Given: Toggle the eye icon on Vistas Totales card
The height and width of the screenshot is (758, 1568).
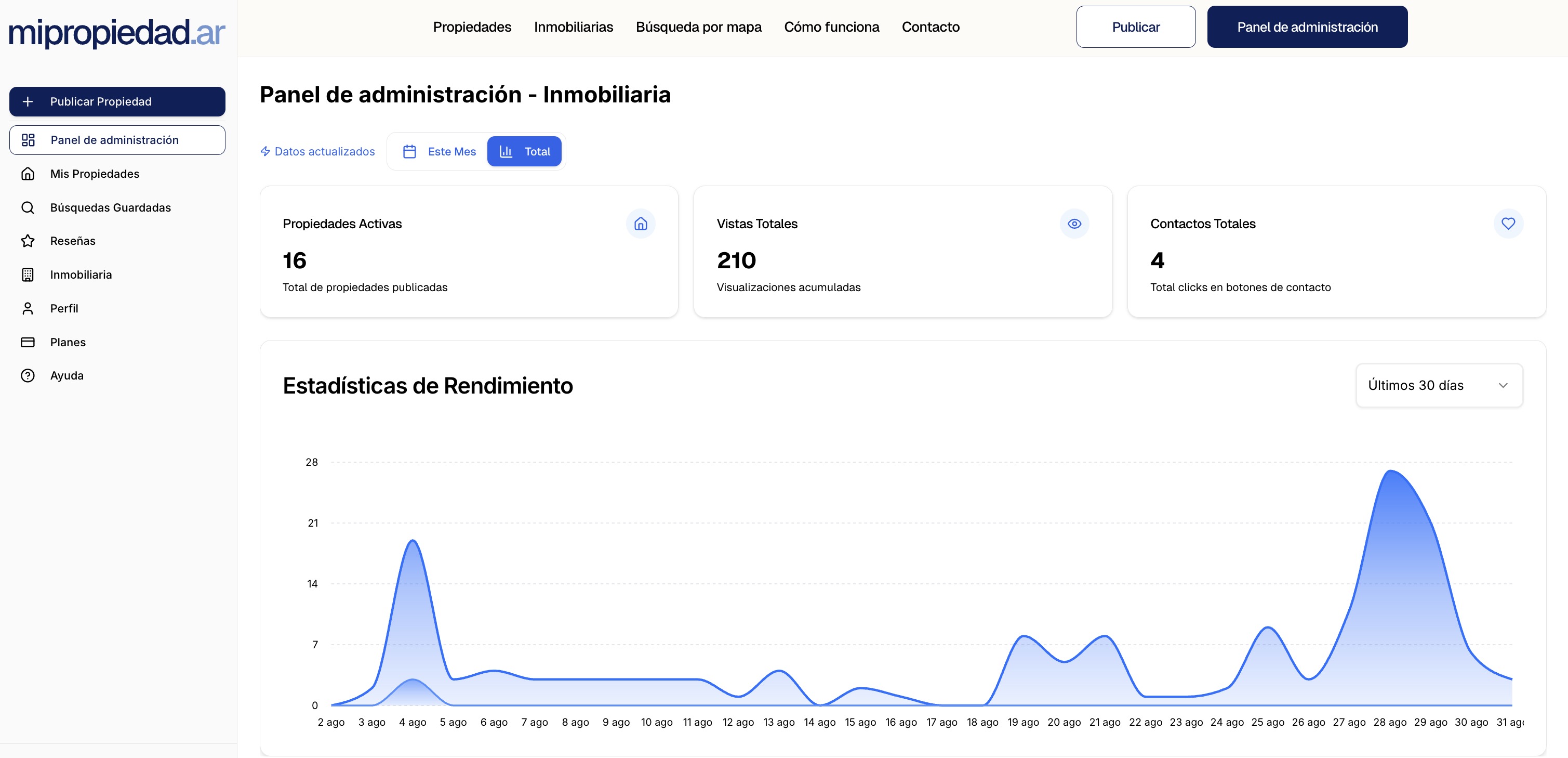Looking at the screenshot, I should 1074,224.
